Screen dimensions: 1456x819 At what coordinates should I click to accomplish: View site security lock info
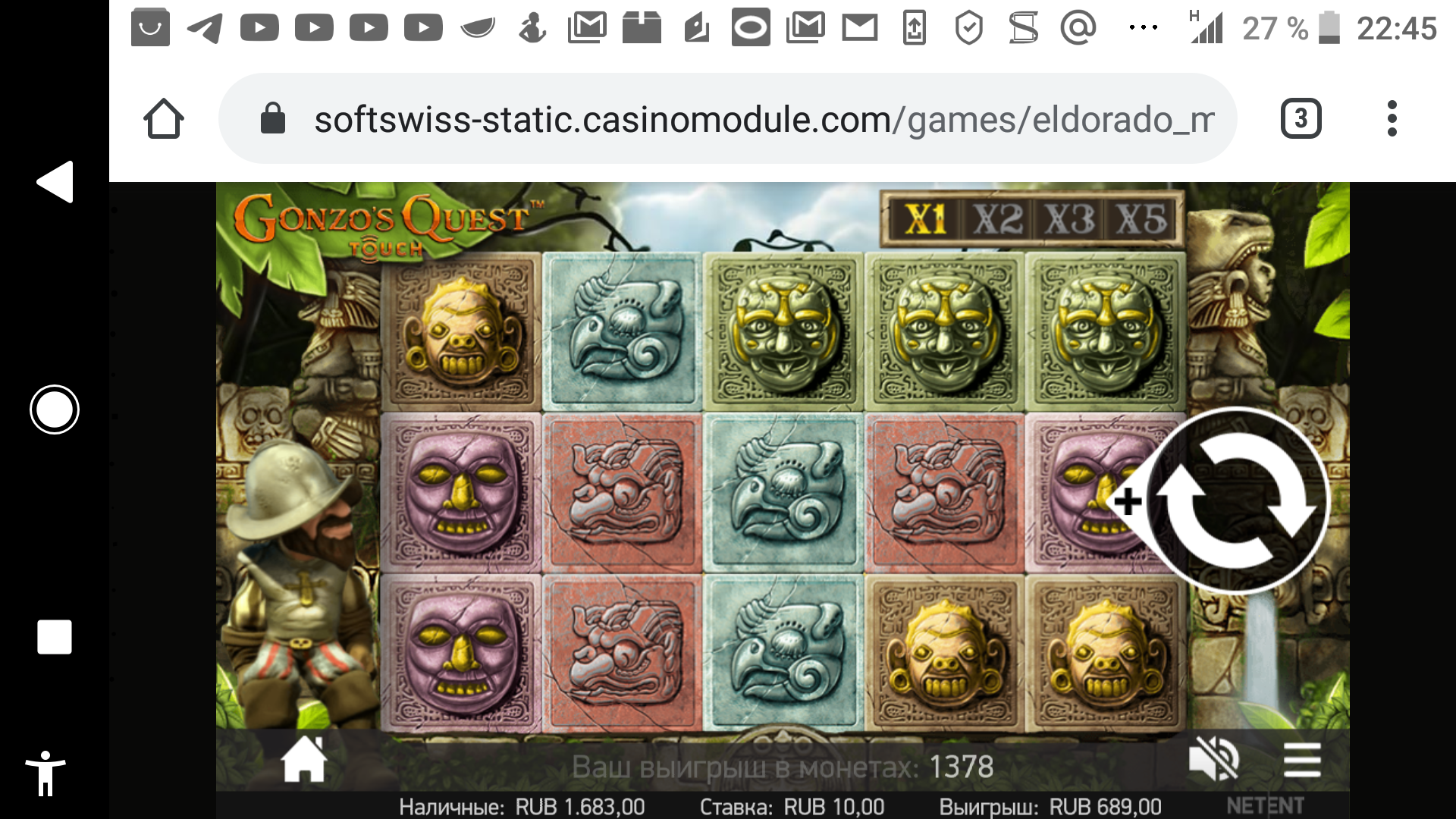coord(272,119)
